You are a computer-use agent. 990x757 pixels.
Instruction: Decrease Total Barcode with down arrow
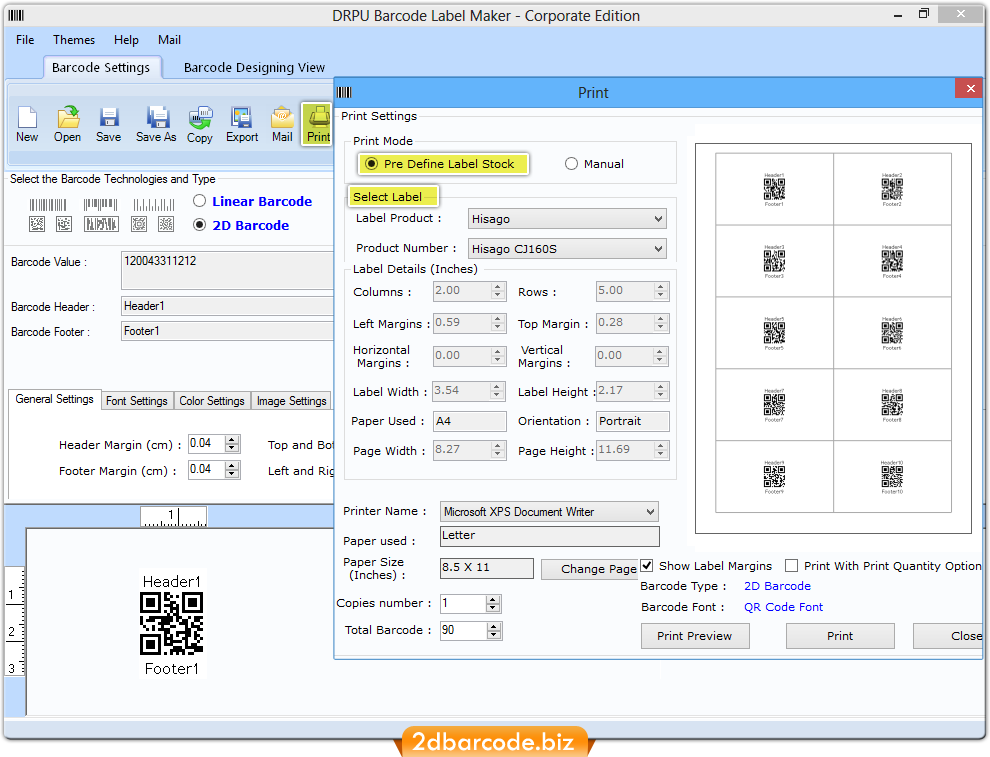pos(493,635)
